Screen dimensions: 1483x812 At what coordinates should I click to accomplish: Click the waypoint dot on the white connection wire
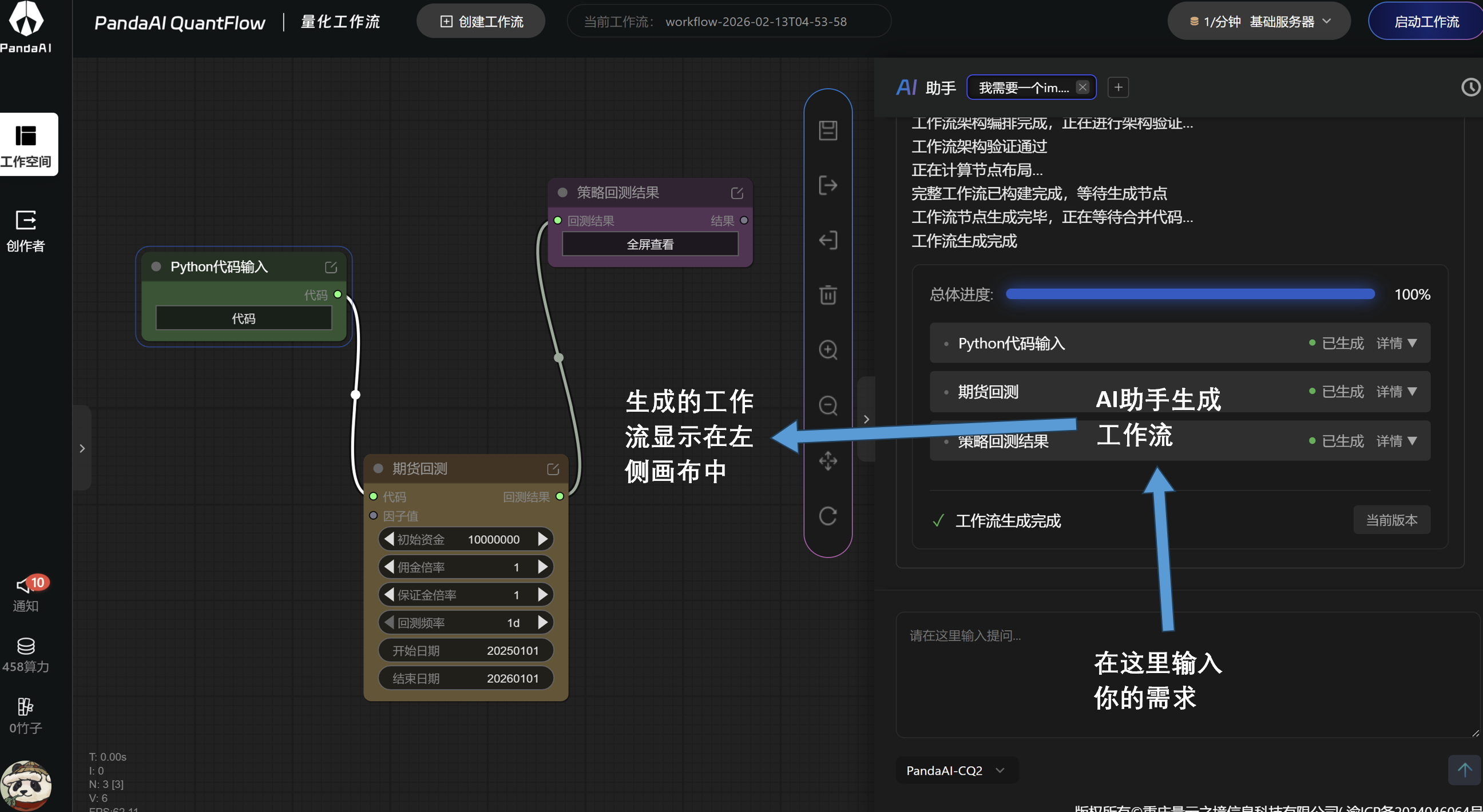(x=356, y=394)
